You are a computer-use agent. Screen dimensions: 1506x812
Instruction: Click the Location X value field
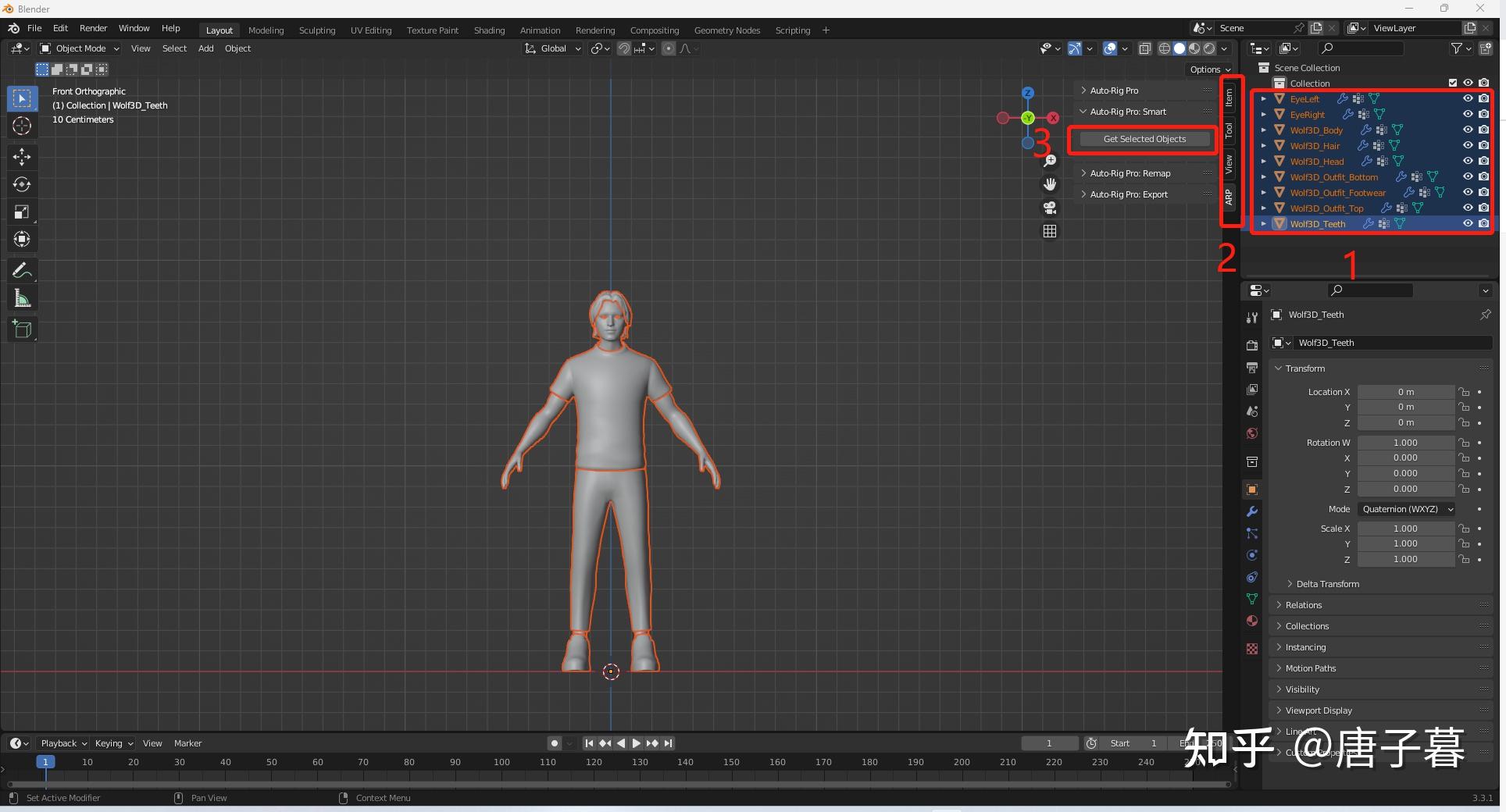point(1405,392)
